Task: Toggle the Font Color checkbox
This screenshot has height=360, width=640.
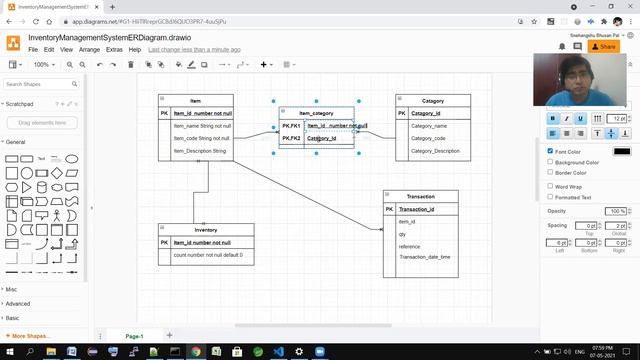Action: (x=550, y=151)
